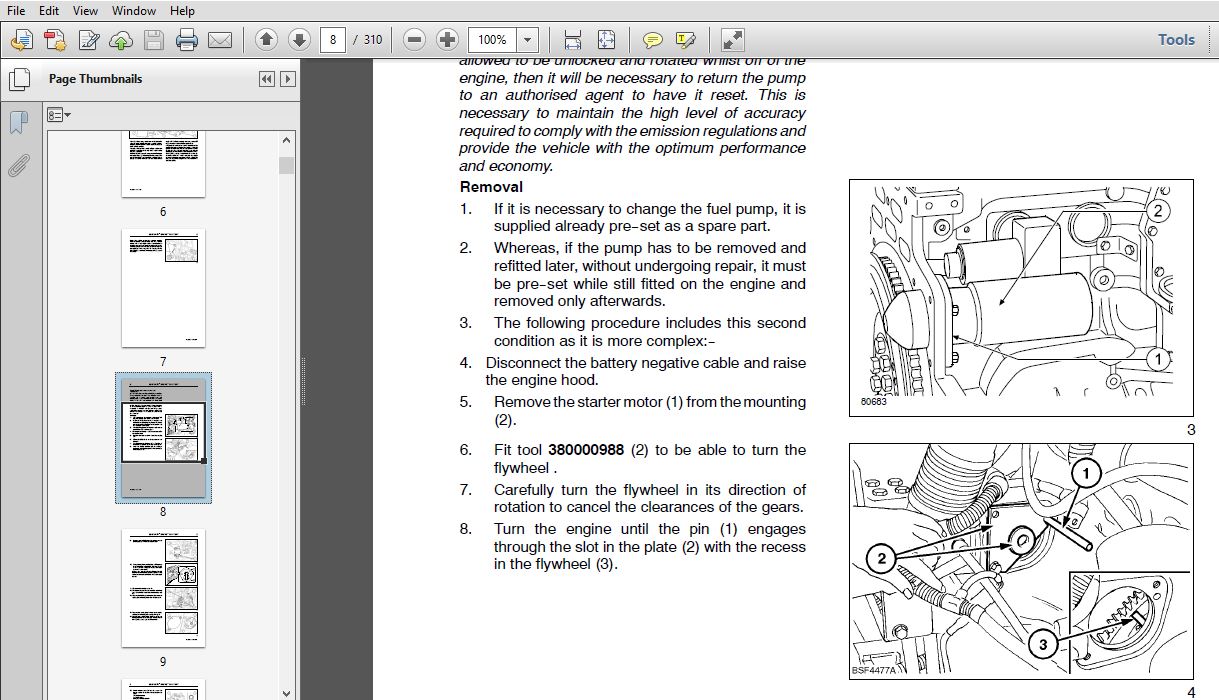
Task: Open the Window menu
Action: point(134,10)
